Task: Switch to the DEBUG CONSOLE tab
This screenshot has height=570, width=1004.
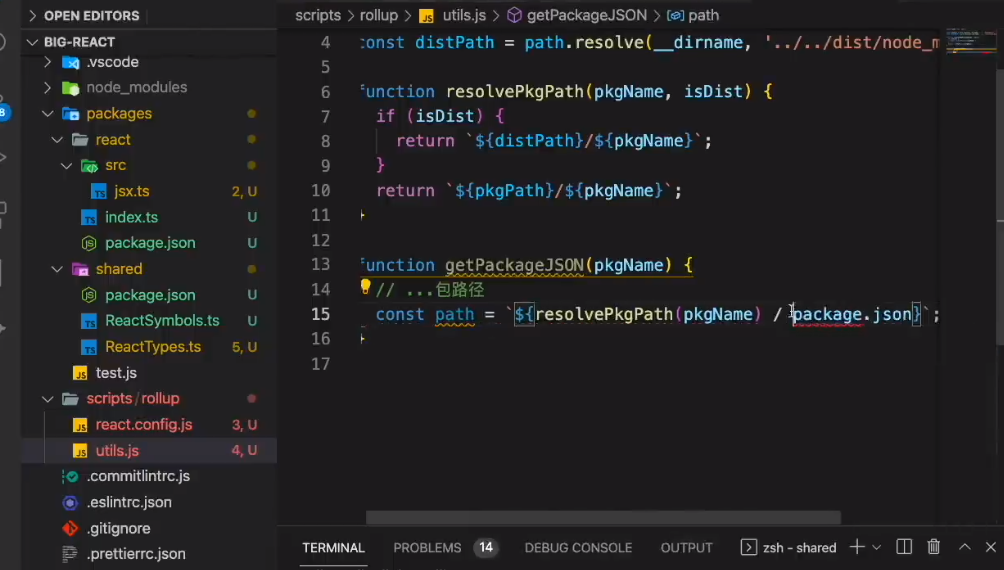Action: [x=578, y=548]
